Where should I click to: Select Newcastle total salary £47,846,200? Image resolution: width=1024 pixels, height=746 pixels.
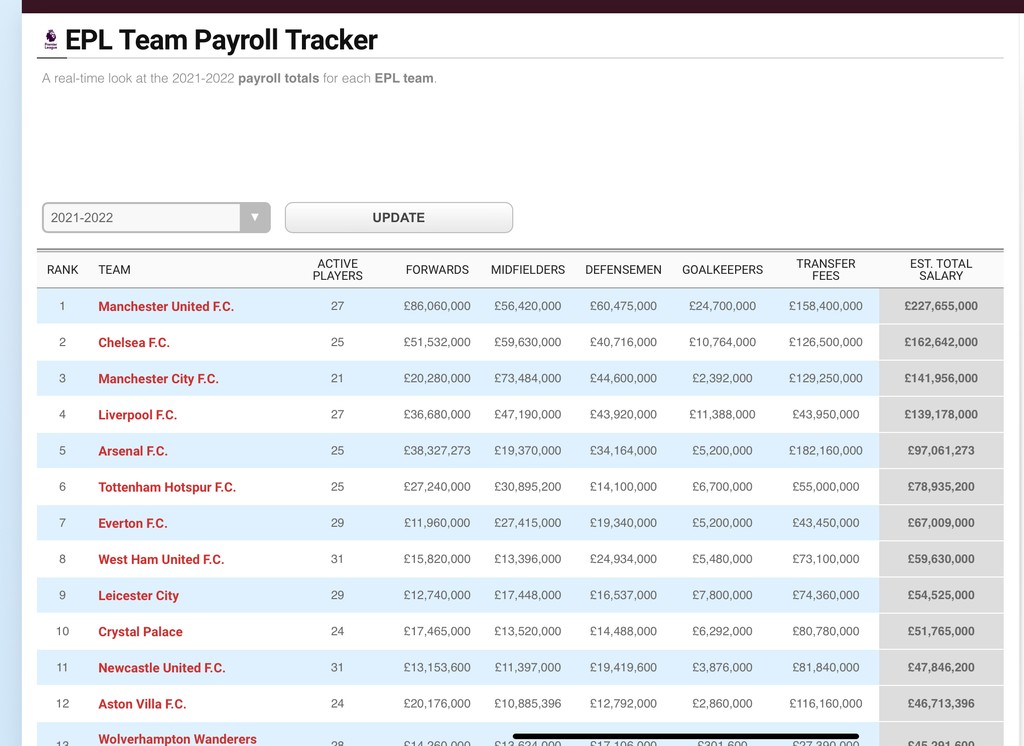pos(941,668)
